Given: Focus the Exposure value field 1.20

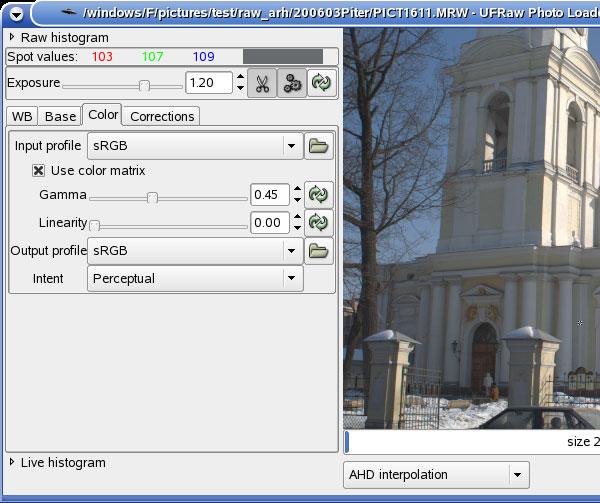Looking at the screenshot, I should (x=209, y=83).
